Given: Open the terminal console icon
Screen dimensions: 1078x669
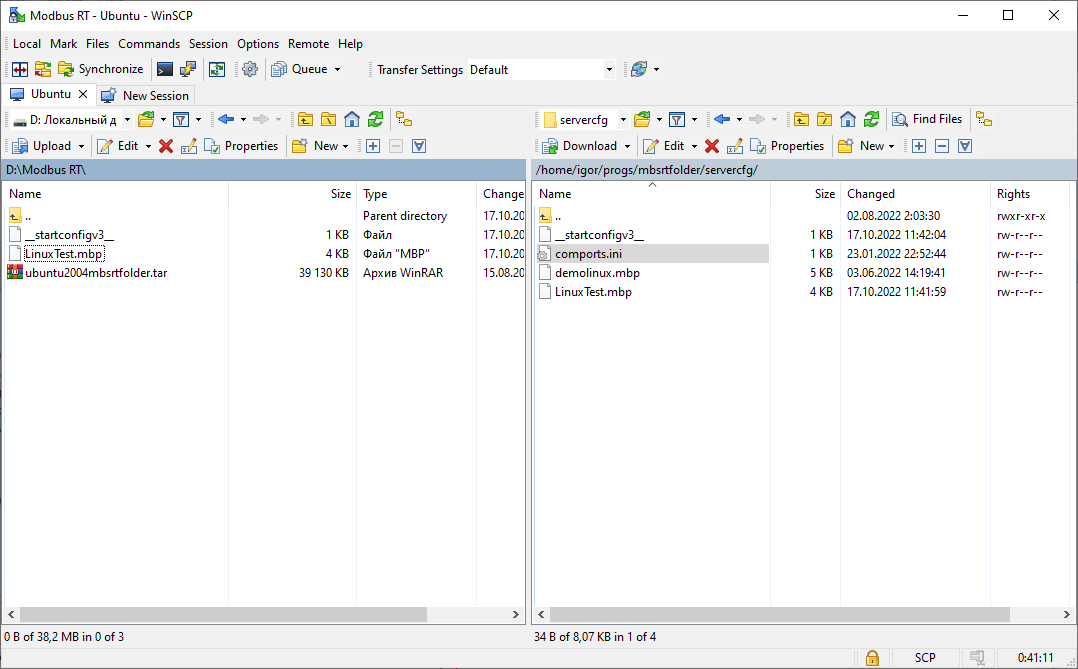Looking at the screenshot, I should pos(164,69).
